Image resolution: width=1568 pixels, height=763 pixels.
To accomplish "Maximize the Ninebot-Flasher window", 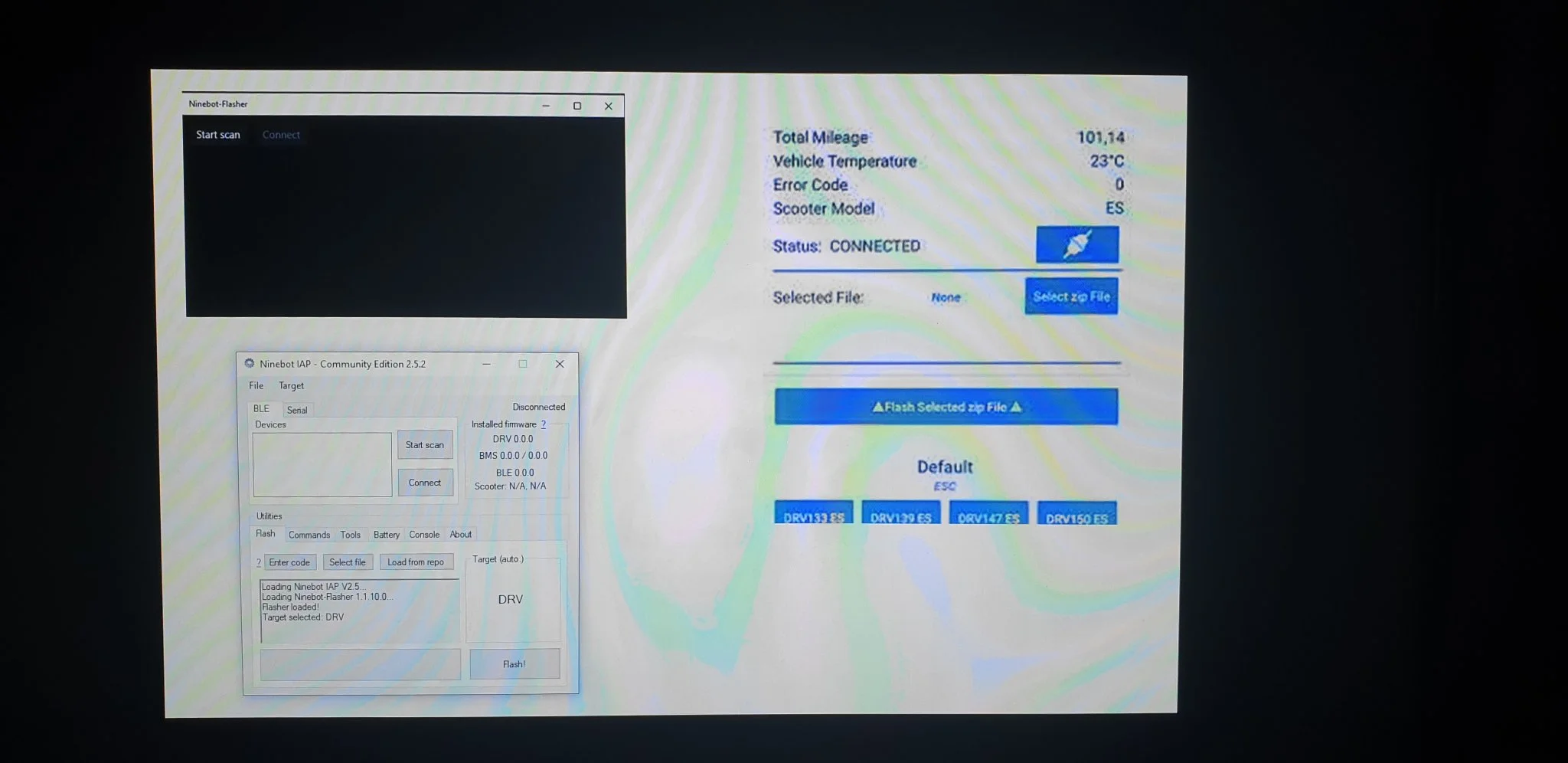I will [577, 106].
